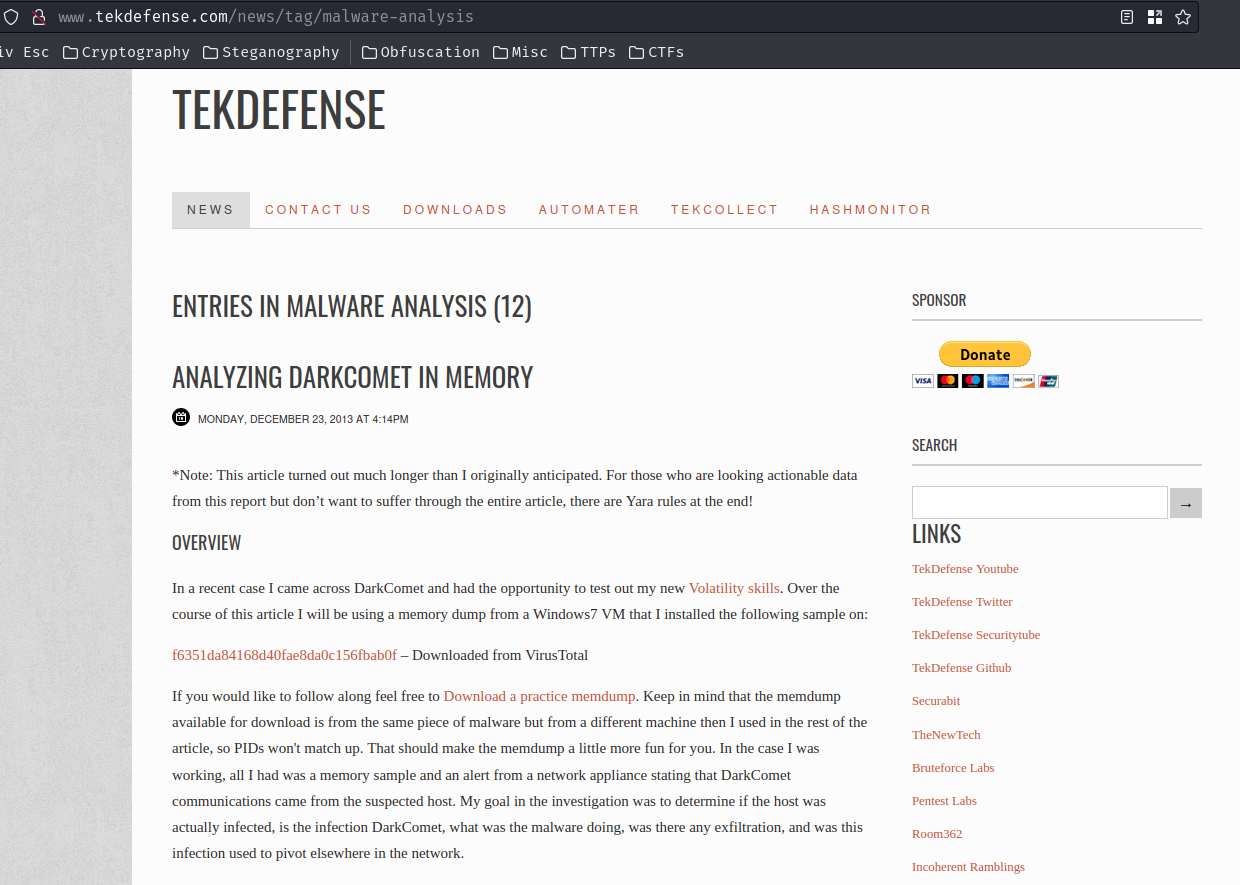Visit the Bruteforce Labs link

[x=953, y=767]
